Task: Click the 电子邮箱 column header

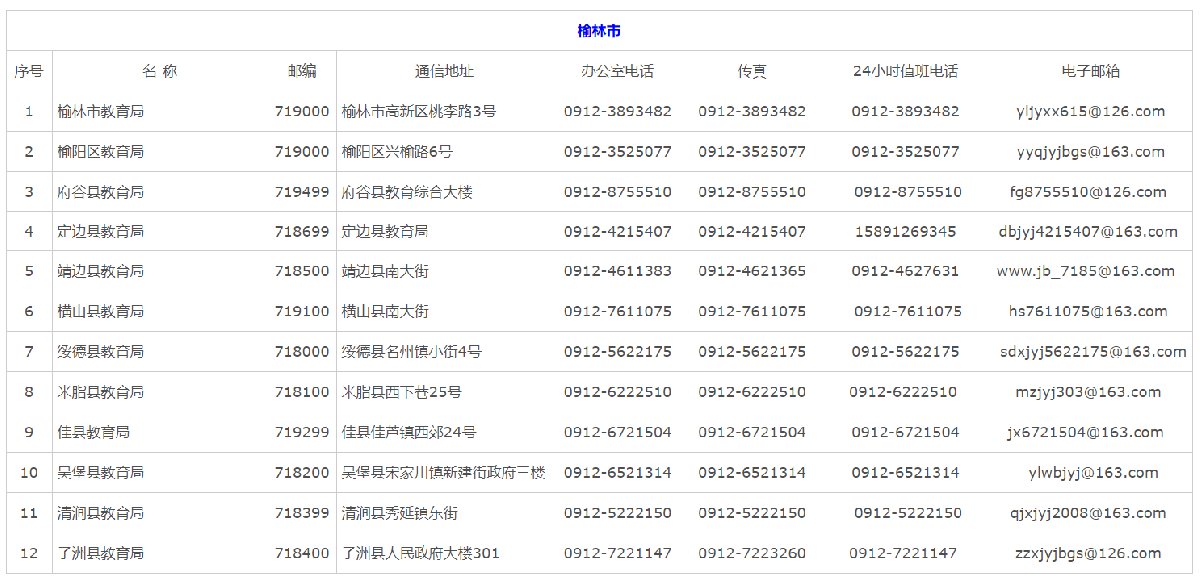Action: [x=1090, y=71]
